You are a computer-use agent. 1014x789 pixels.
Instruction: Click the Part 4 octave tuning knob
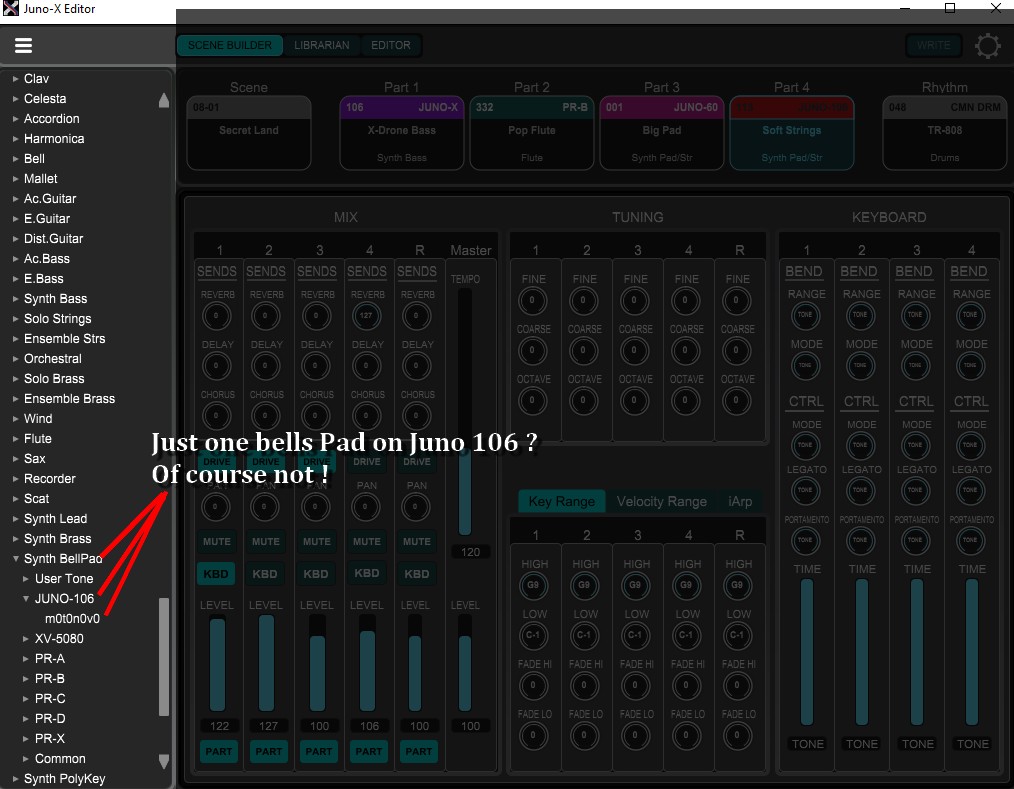685,400
